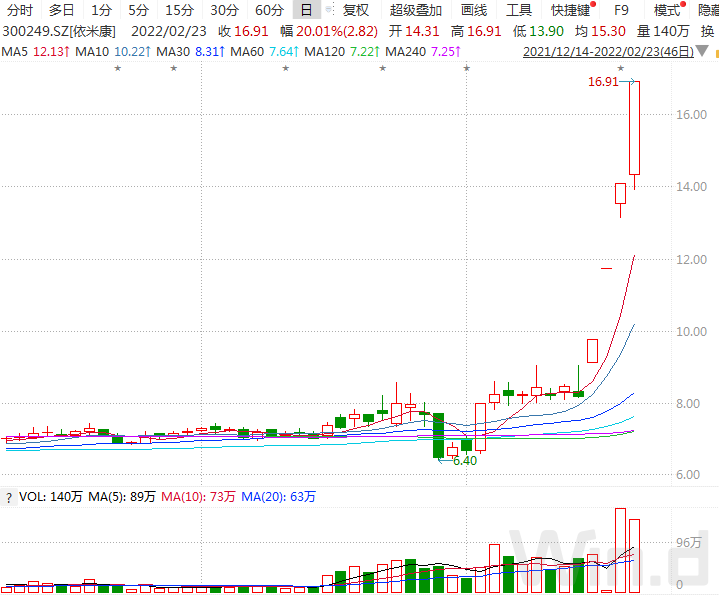The width and height of the screenshot is (719, 596).
Task: Select the 5分 chart period
Action: click(139, 10)
